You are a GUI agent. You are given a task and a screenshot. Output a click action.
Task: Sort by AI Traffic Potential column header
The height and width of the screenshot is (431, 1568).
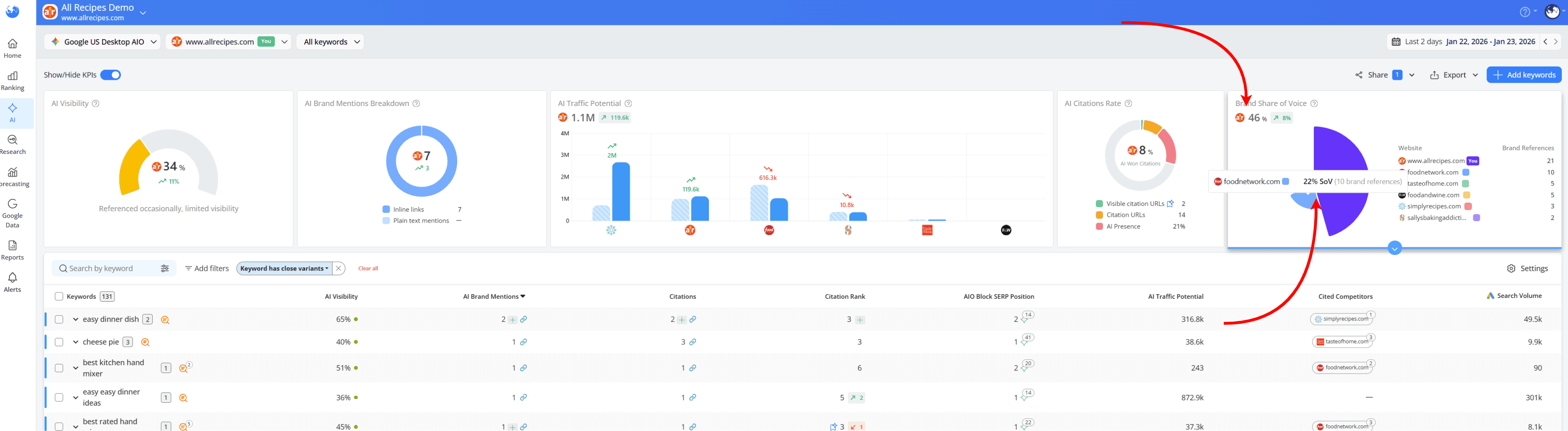[1175, 296]
